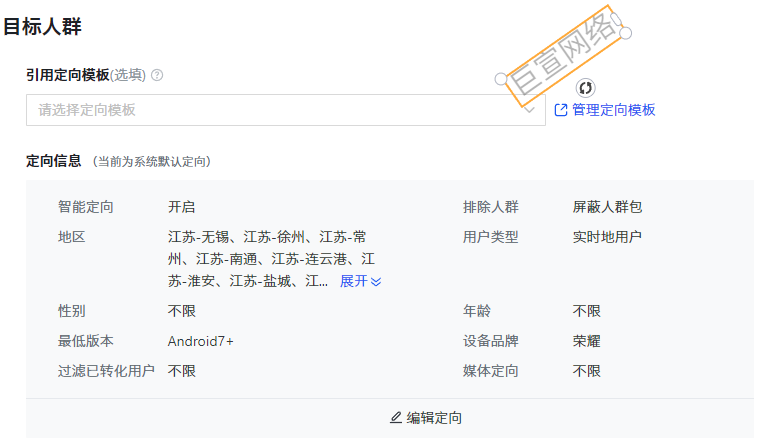The height and width of the screenshot is (441, 758).
Task: Click the Android7+ minimum version value
Action: [x=200, y=341]
